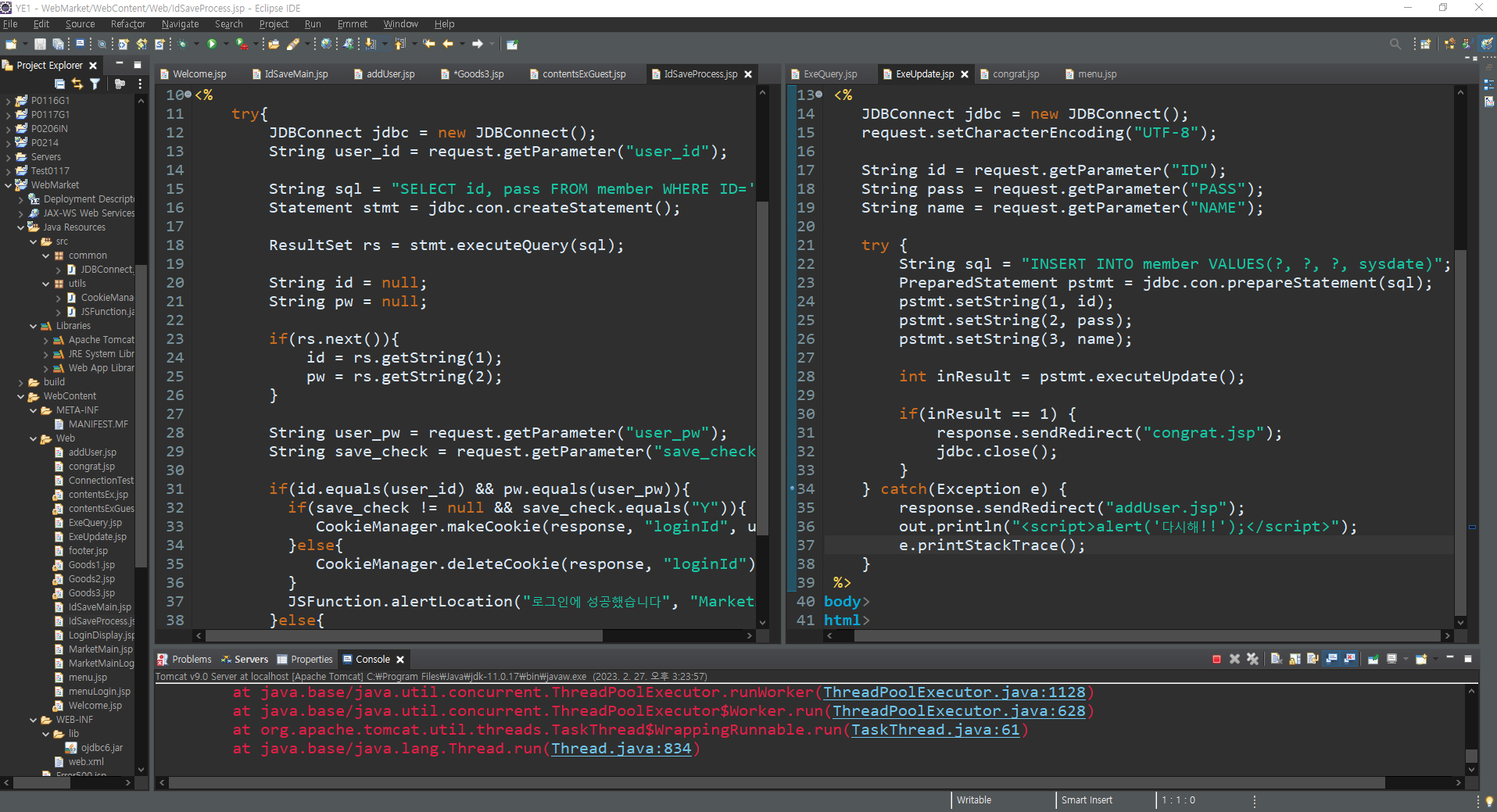Click the Save All toolbar icon
Image resolution: width=1497 pixels, height=812 pixels.
59,45
